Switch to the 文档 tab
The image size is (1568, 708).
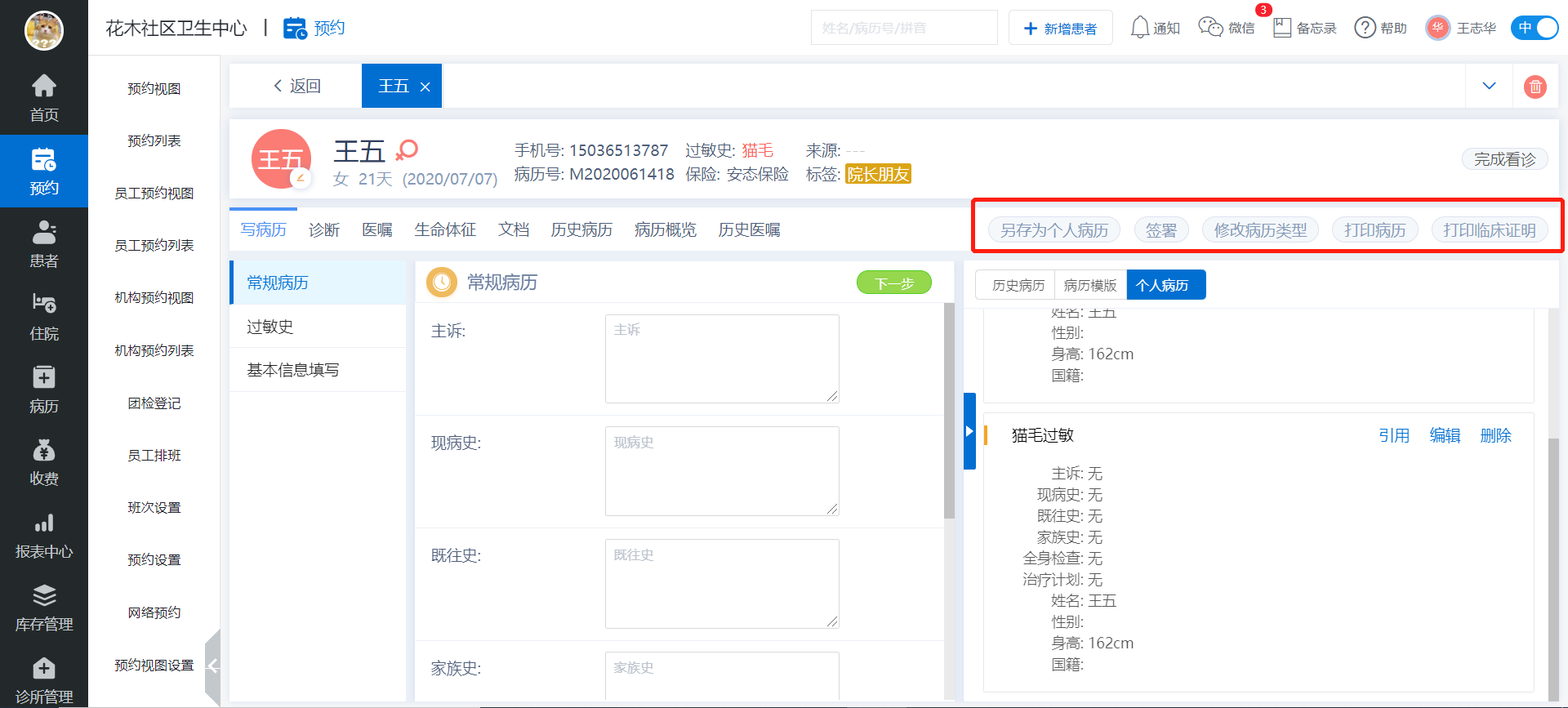[514, 229]
